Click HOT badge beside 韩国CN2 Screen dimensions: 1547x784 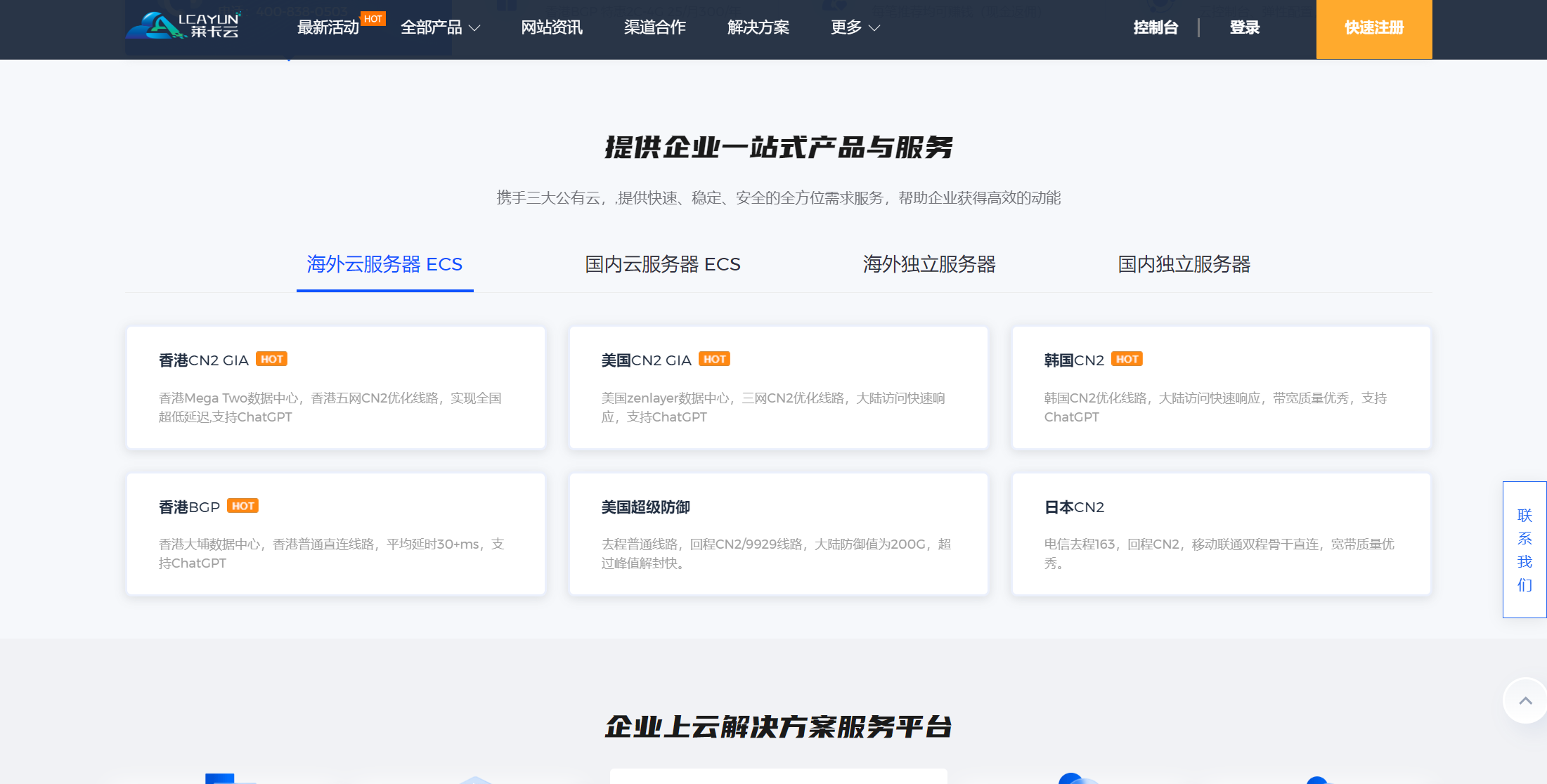pyautogui.click(x=1127, y=359)
